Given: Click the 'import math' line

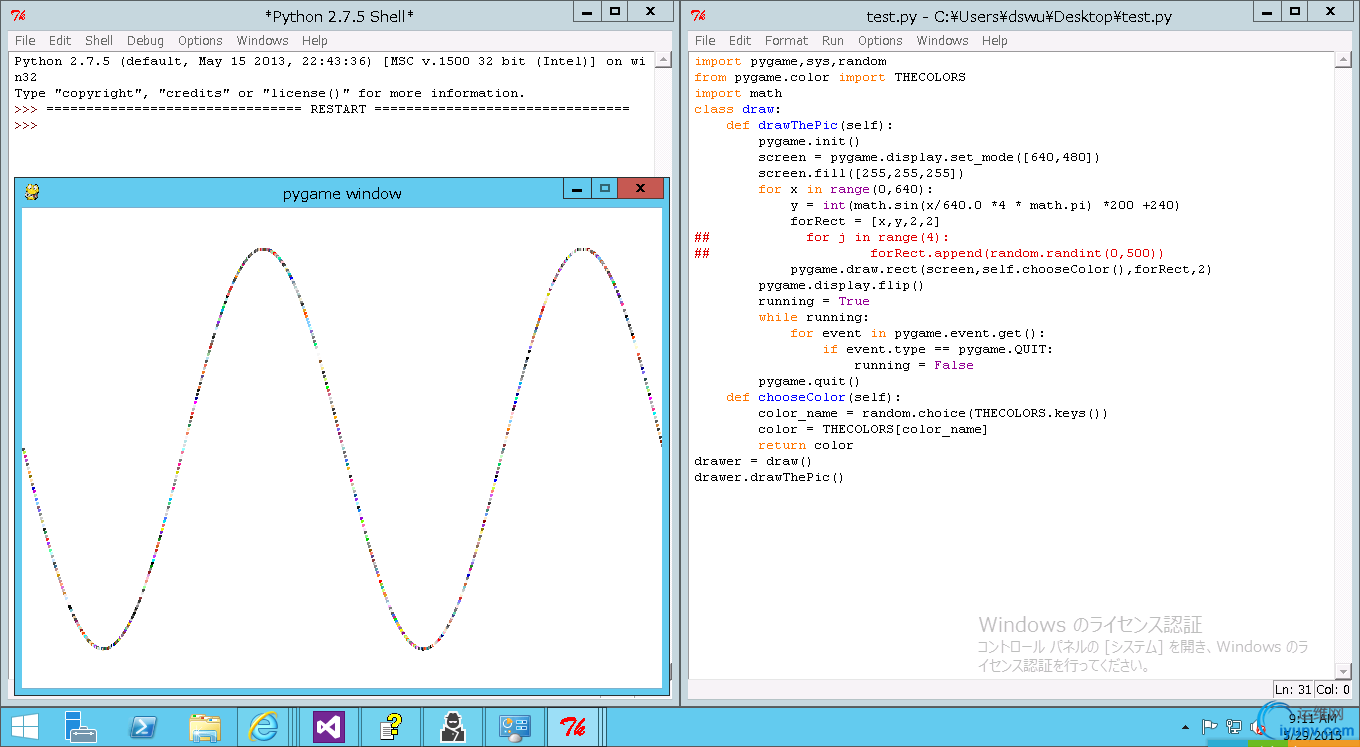Looking at the screenshot, I should (738, 93).
